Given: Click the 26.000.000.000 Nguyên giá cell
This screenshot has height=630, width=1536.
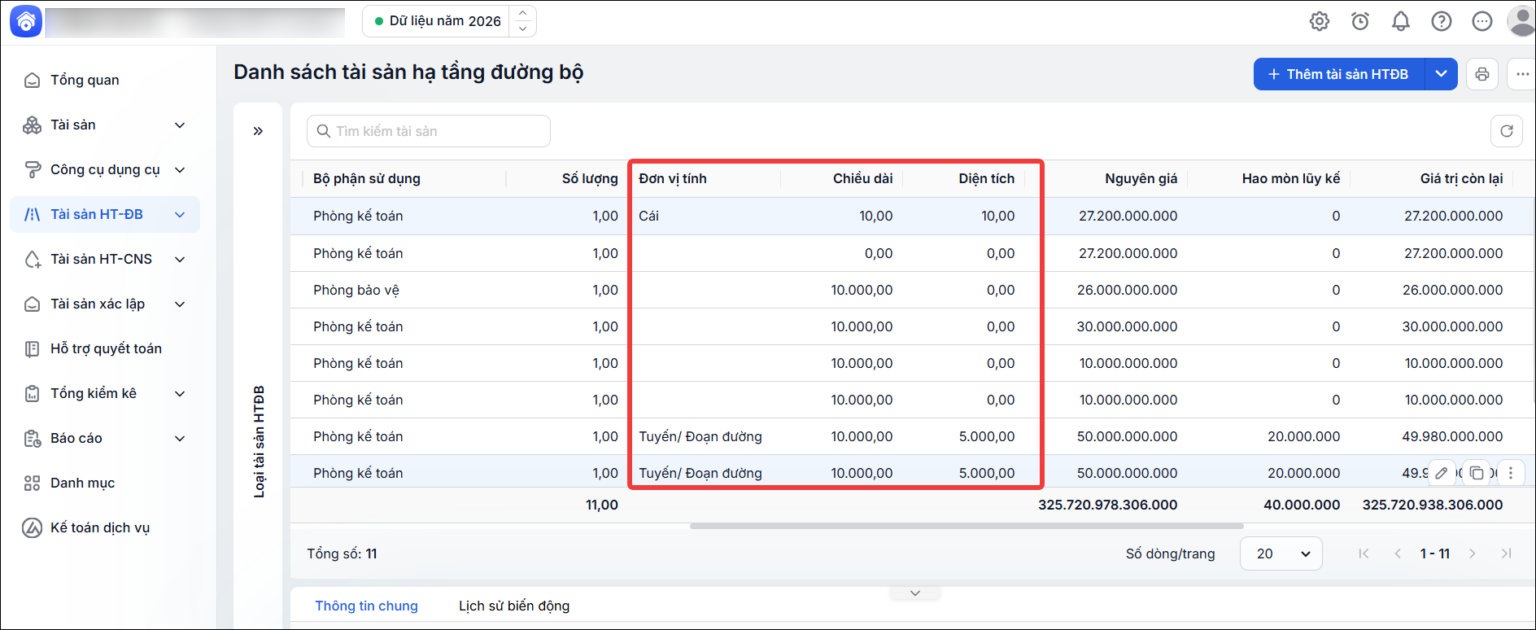Looking at the screenshot, I should (x=1128, y=290).
